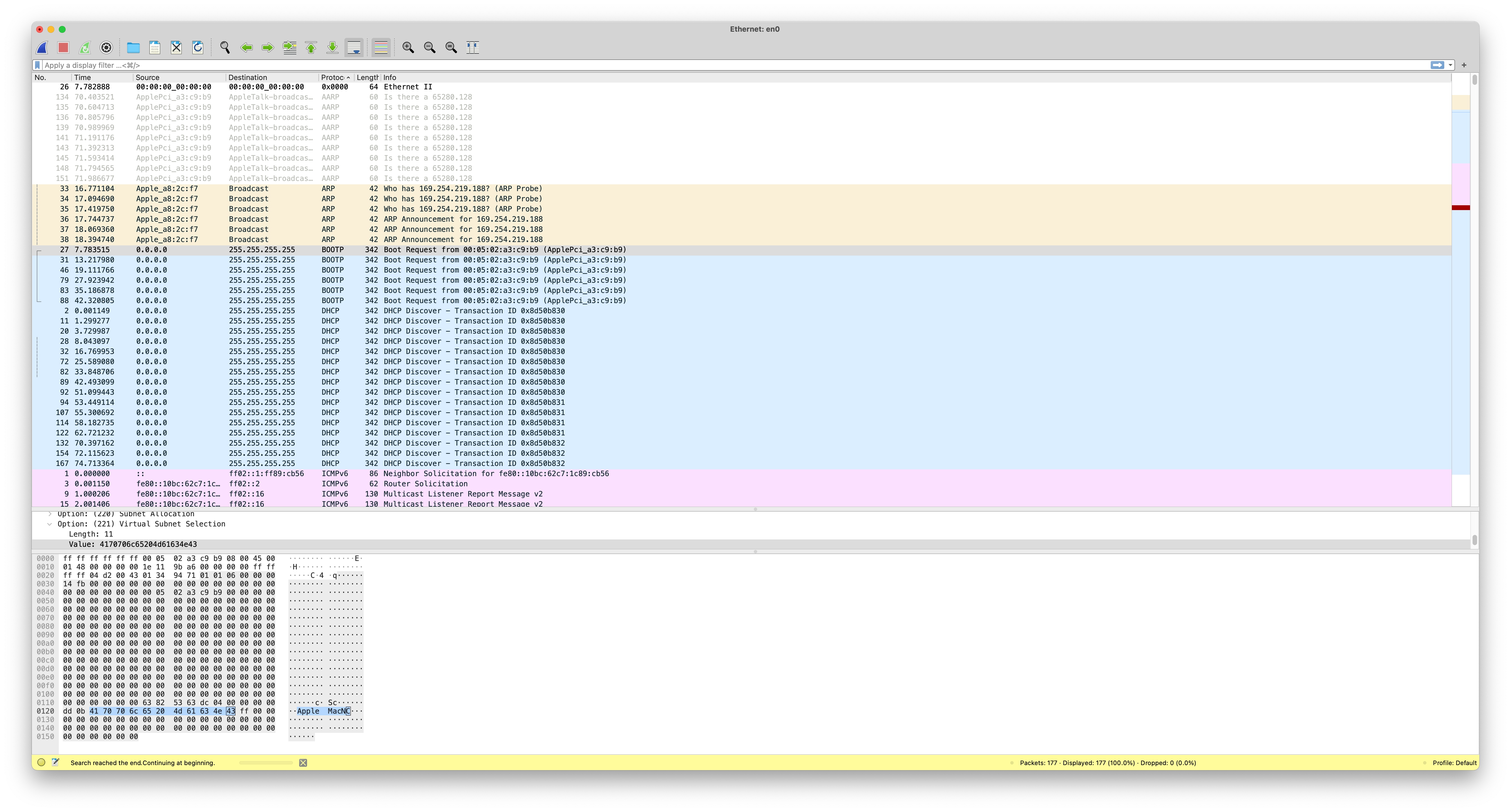Toggle auto-scroll during live capture
1511x812 pixels.
pyautogui.click(x=354, y=47)
